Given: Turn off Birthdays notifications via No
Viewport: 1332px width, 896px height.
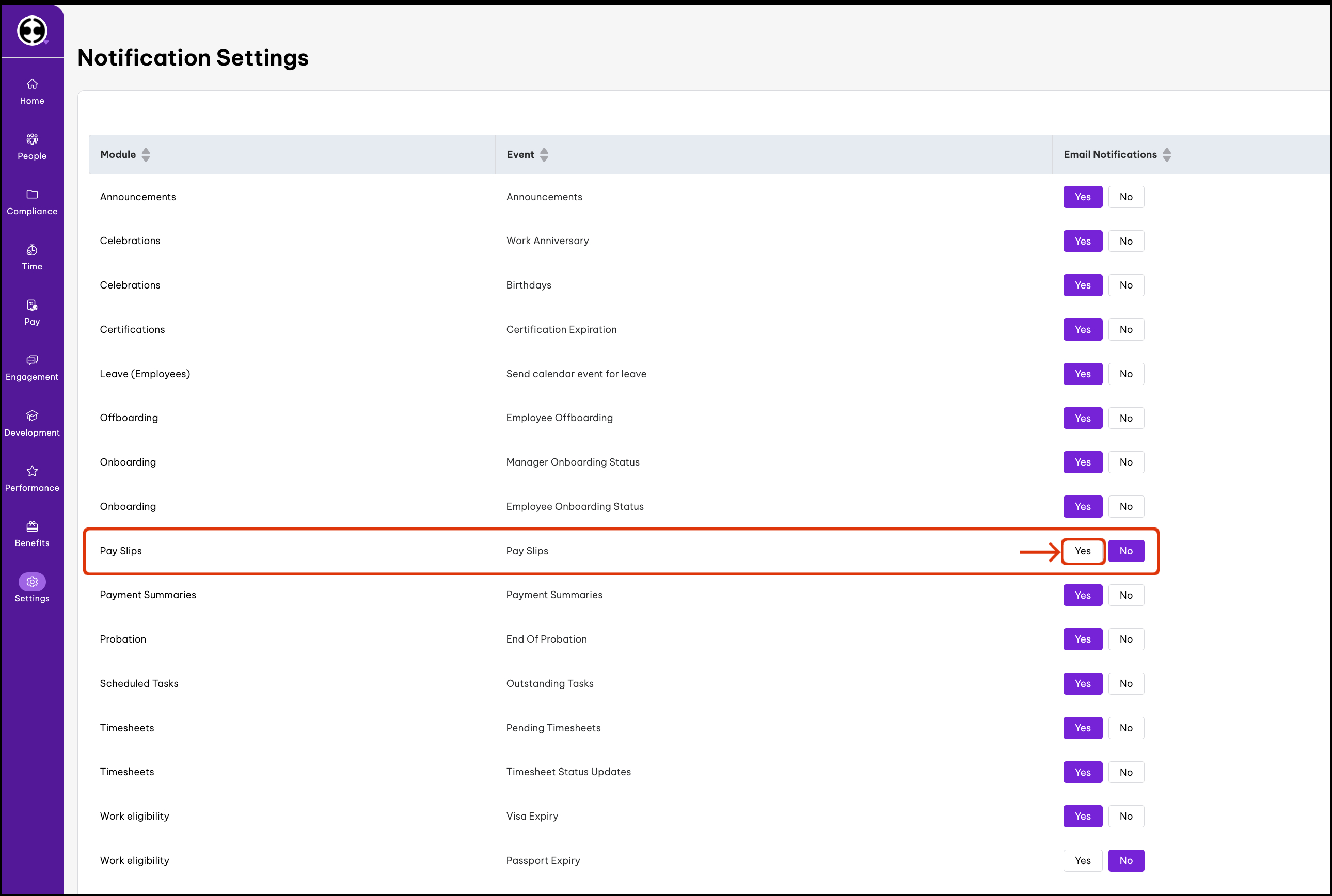Looking at the screenshot, I should click(1125, 285).
